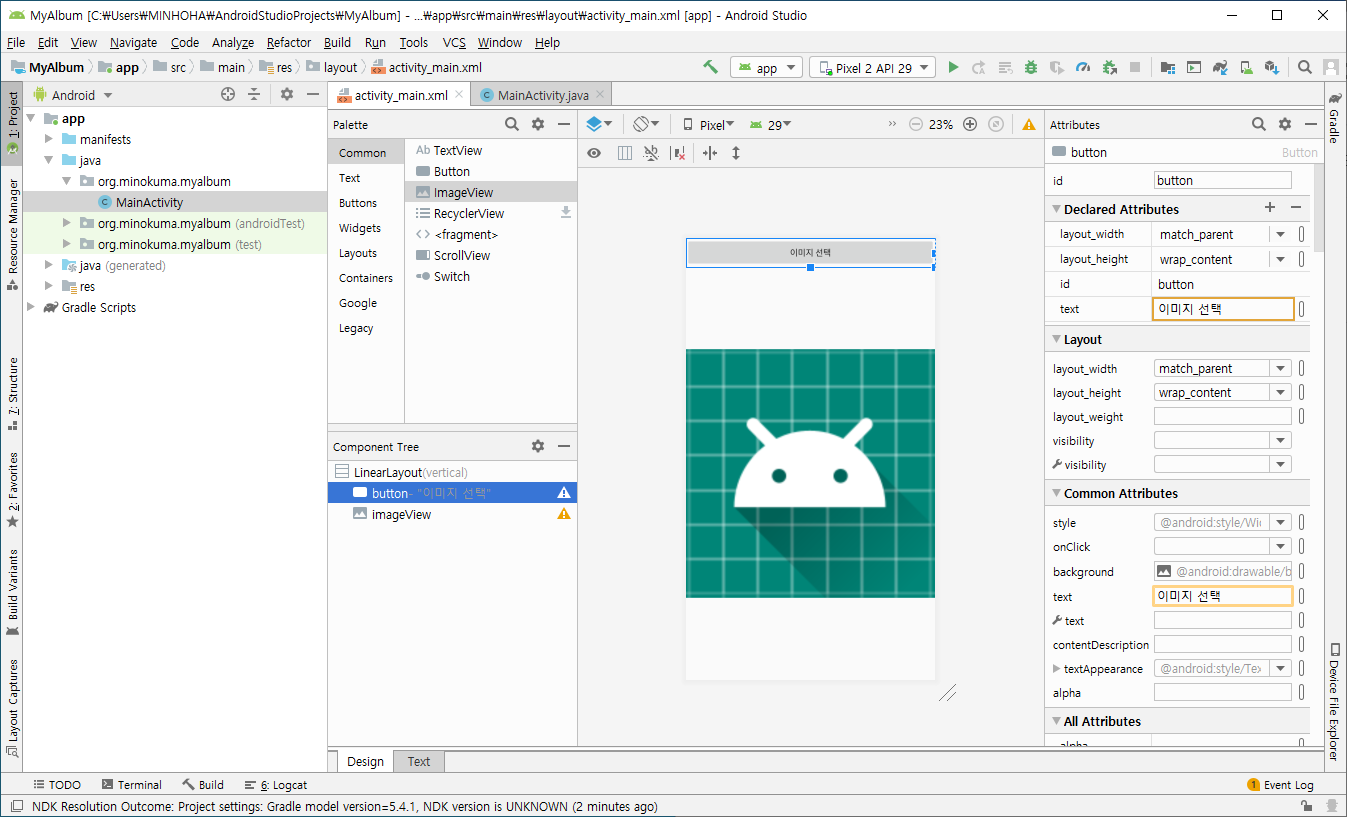This screenshot has width=1347, height=817.
Task: Open orientation for preview dropdown
Action: tap(646, 124)
